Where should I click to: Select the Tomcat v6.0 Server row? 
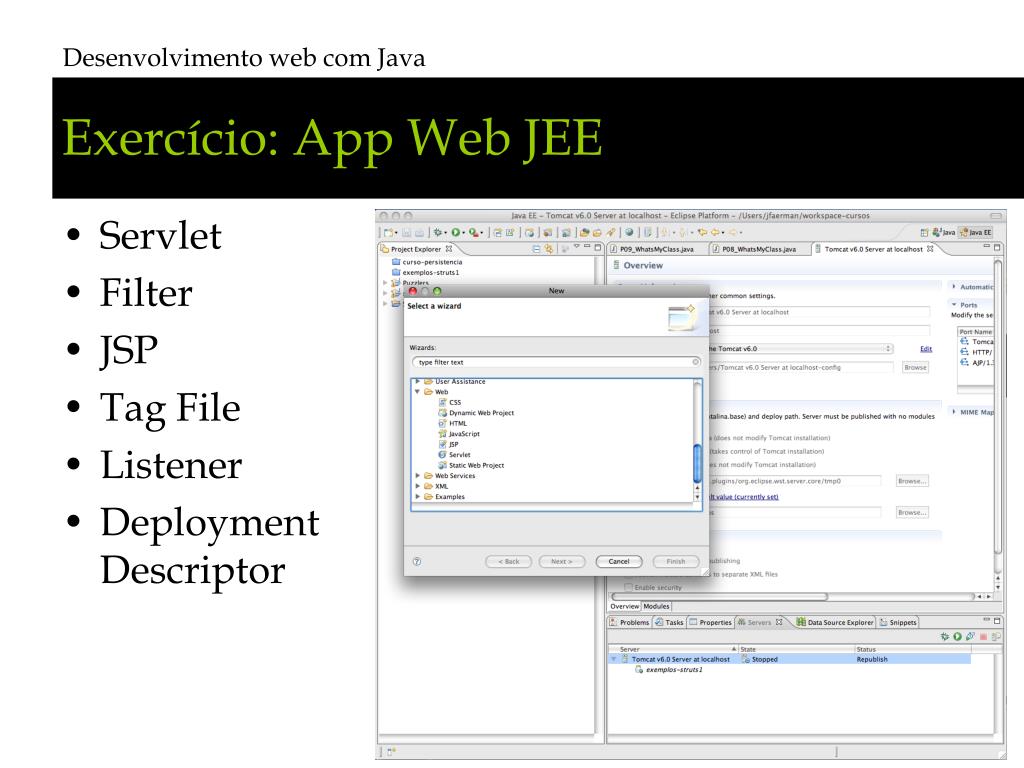pyautogui.click(x=789, y=660)
